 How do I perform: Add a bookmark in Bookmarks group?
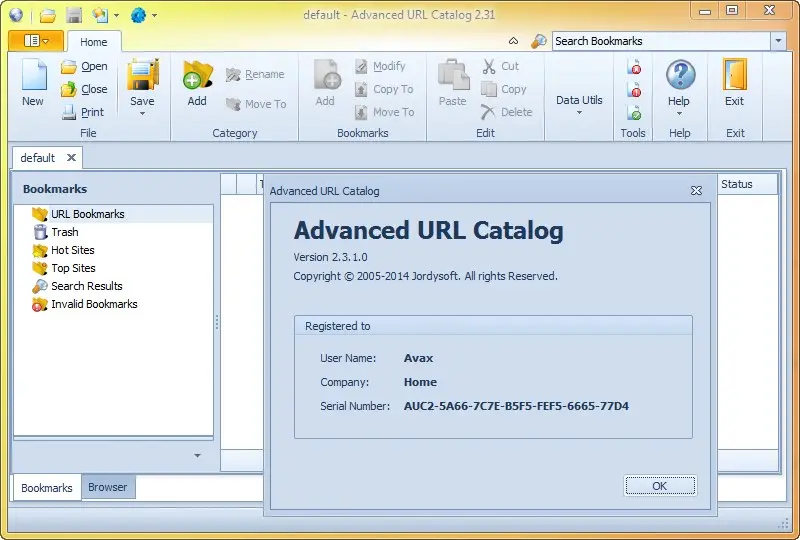coord(326,83)
